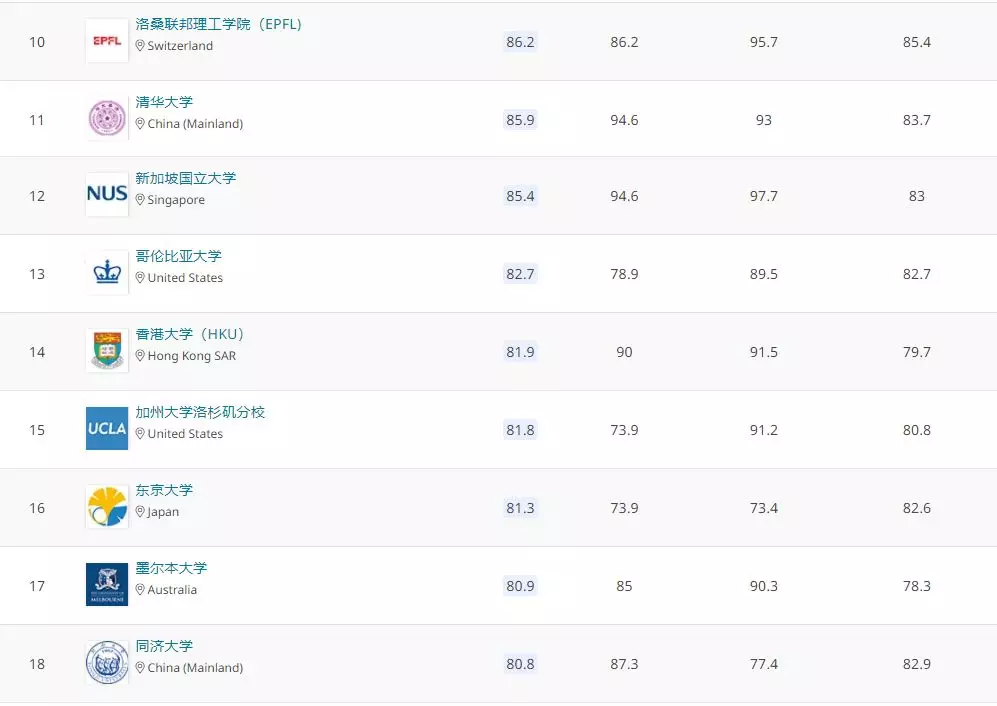This screenshot has height=706, width=997.
Task: Click the NUS logo
Action: pos(106,195)
